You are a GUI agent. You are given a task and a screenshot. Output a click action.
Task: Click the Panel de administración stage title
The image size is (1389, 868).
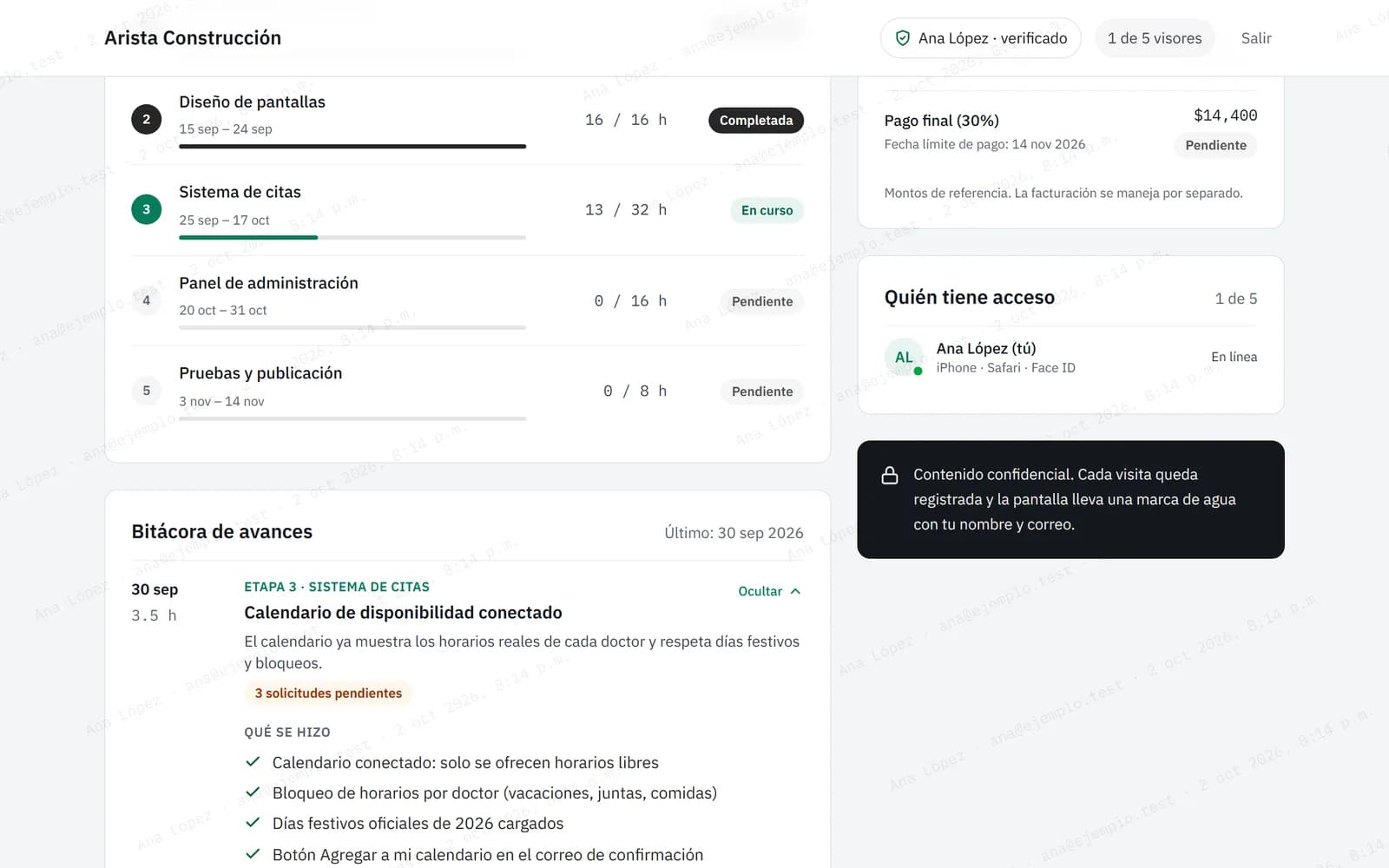click(268, 283)
